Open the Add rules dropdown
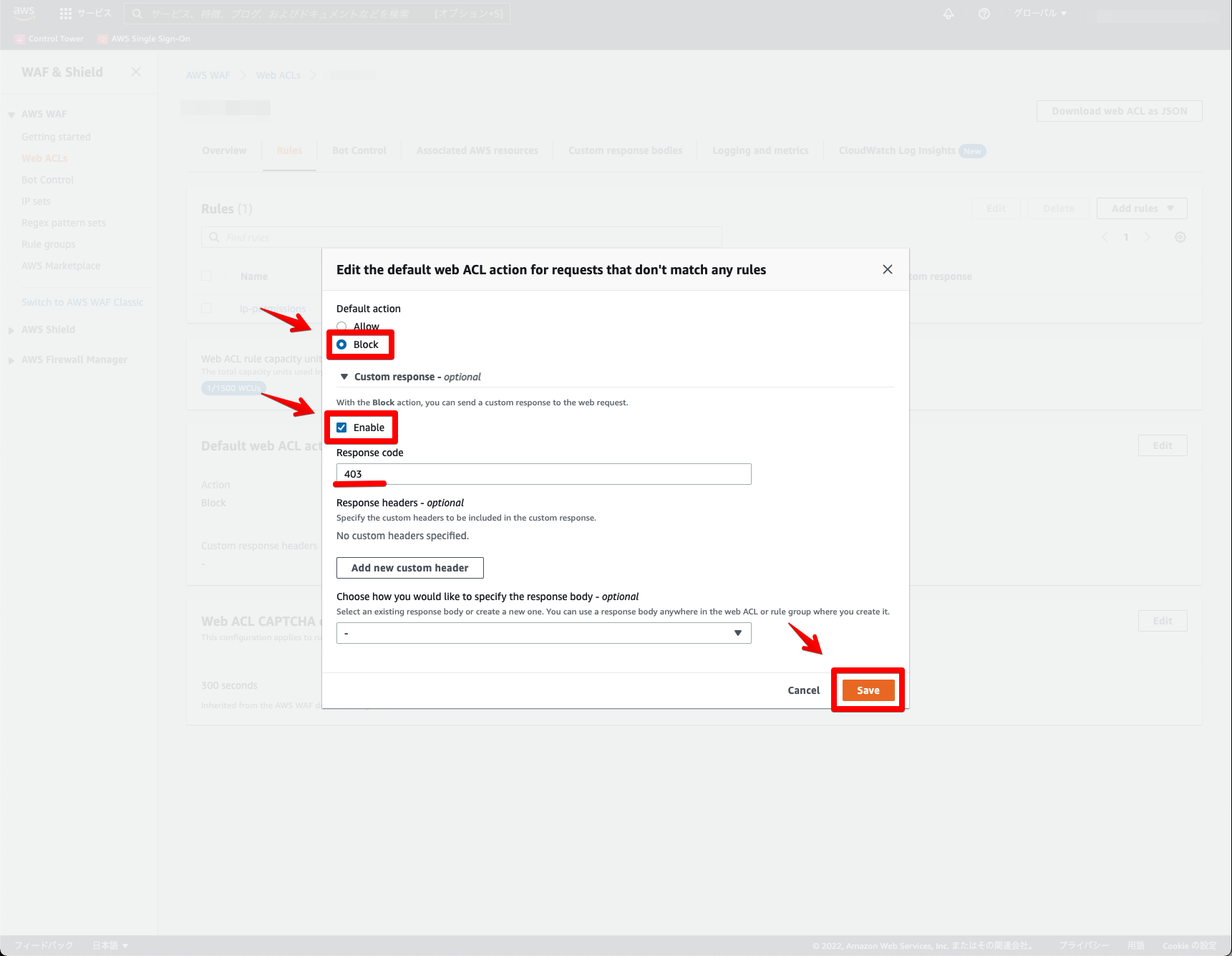This screenshot has width=1232, height=956. point(1142,208)
